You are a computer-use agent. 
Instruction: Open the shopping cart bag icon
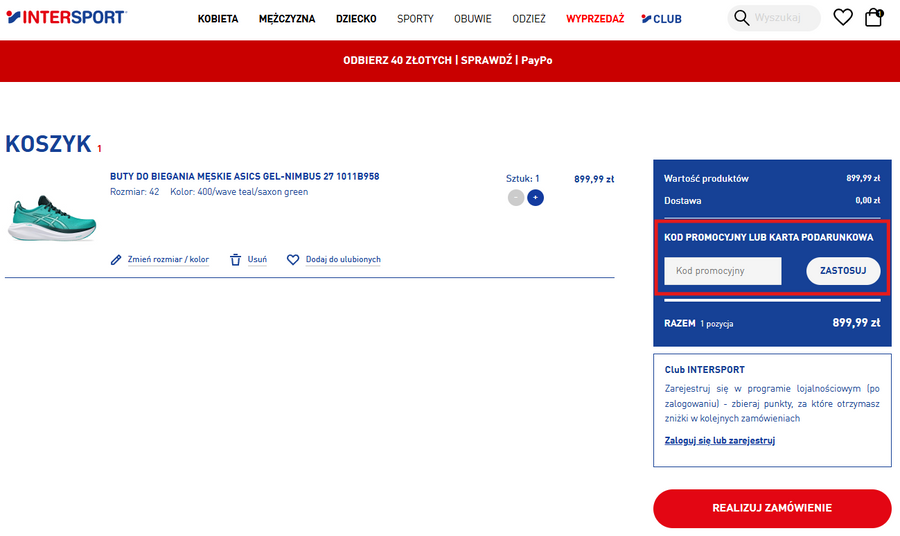coord(874,18)
